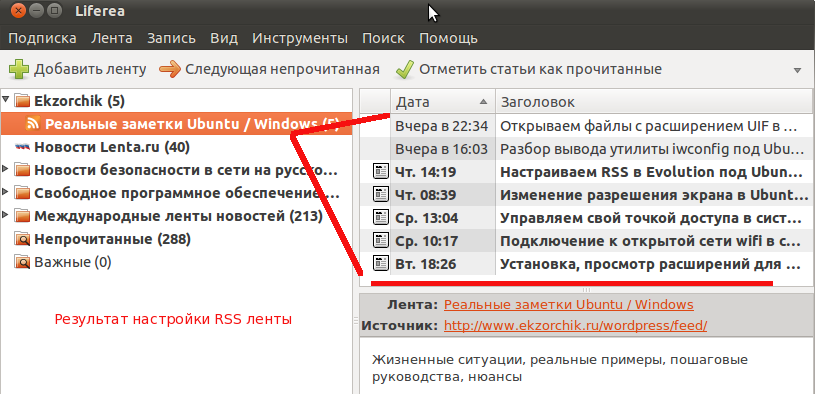The image size is (815, 394).
Task: Open item Настраиваем RSS в Evolution
Action: [654, 172]
